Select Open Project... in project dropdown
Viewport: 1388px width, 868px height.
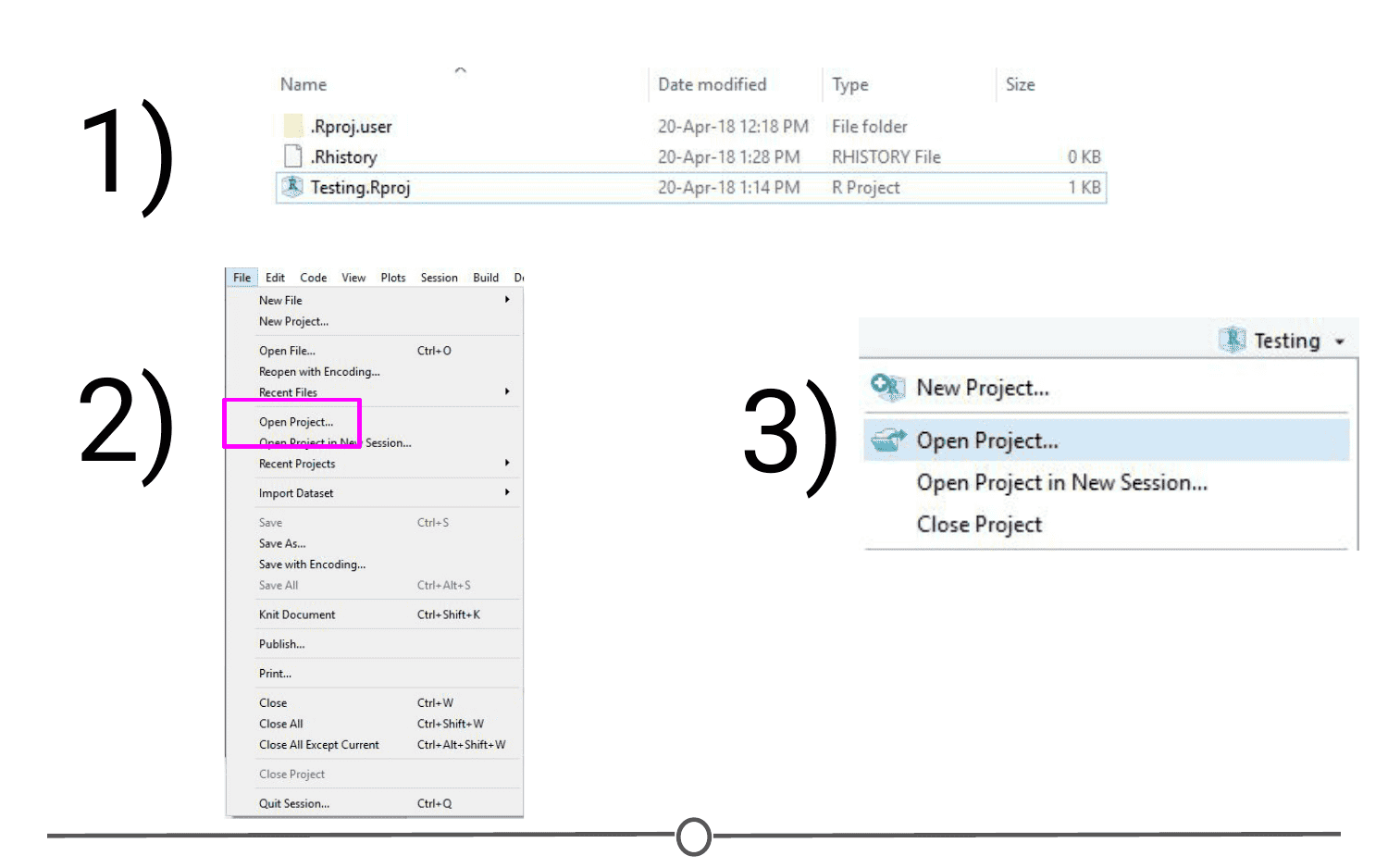click(x=987, y=440)
